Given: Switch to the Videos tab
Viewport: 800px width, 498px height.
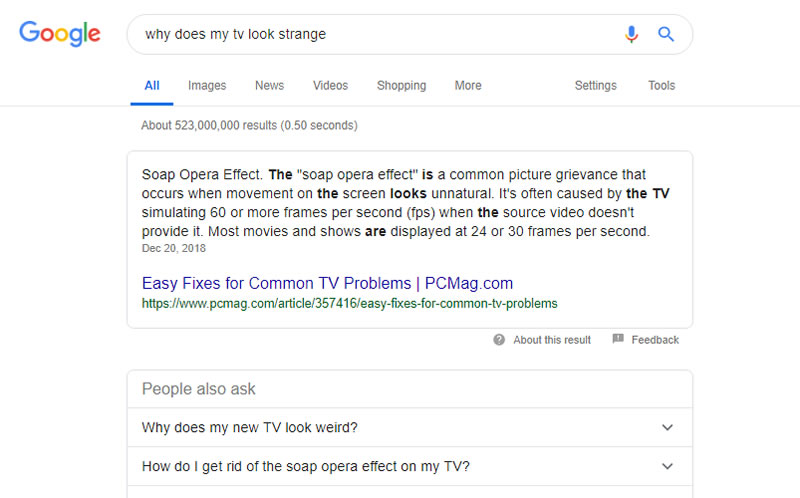Looking at the screenshot, I should point(330,85).
